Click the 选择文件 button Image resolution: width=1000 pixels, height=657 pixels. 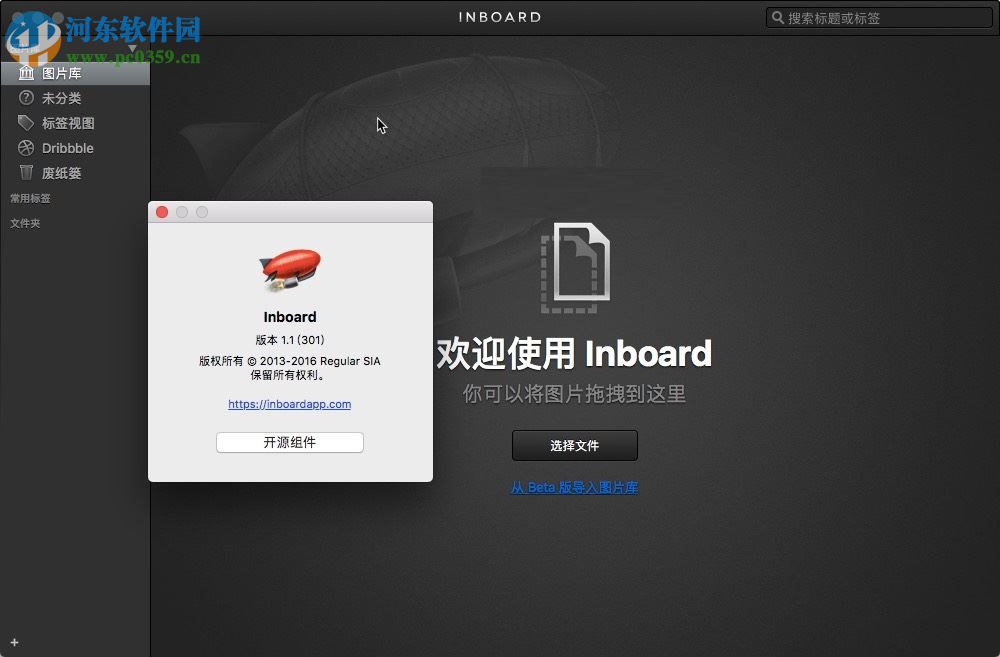[574, 445]
